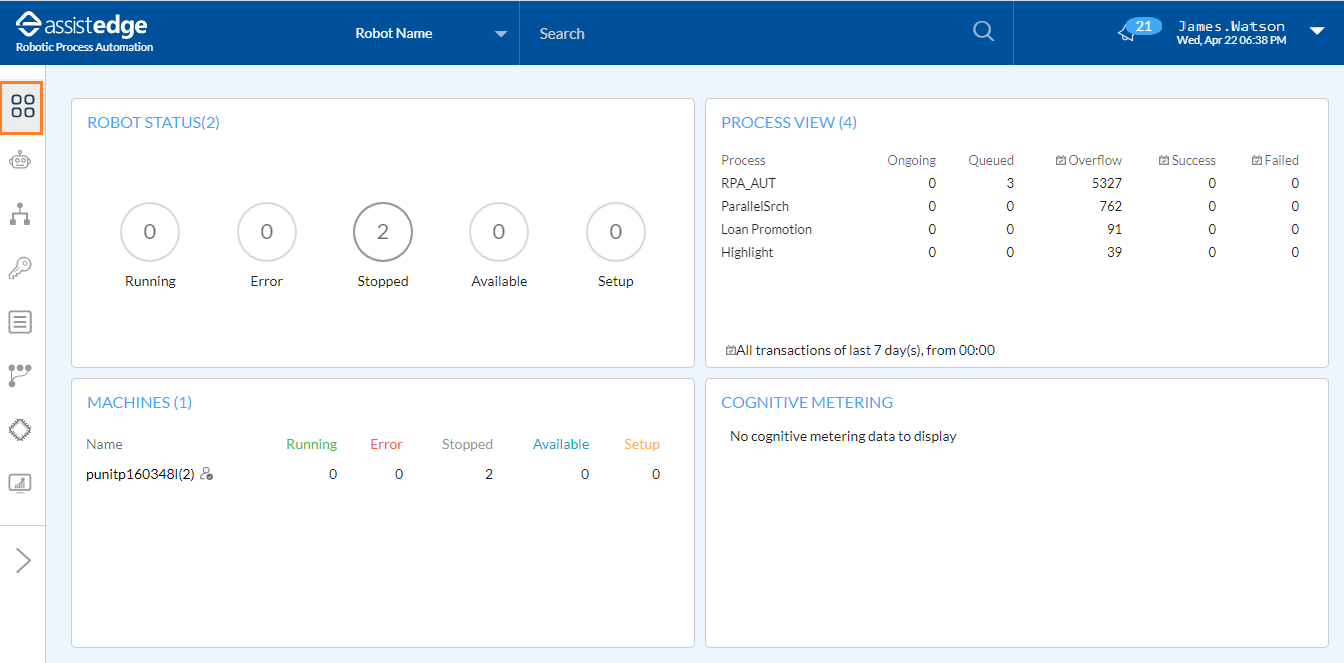Open the James.Watson user menu arrow
Image resolution: width=1344 pixels, height=663 pixels.
[x=1316, y=32]
